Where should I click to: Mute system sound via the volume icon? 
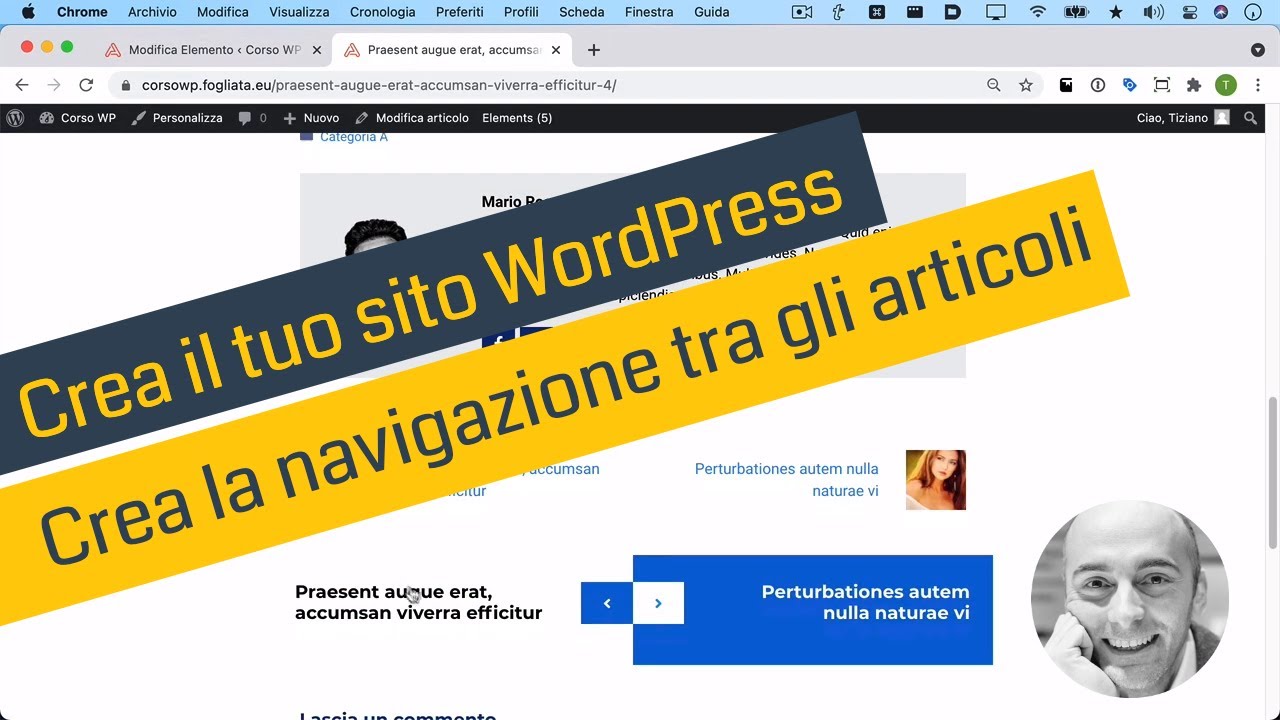coord(1153,11)
